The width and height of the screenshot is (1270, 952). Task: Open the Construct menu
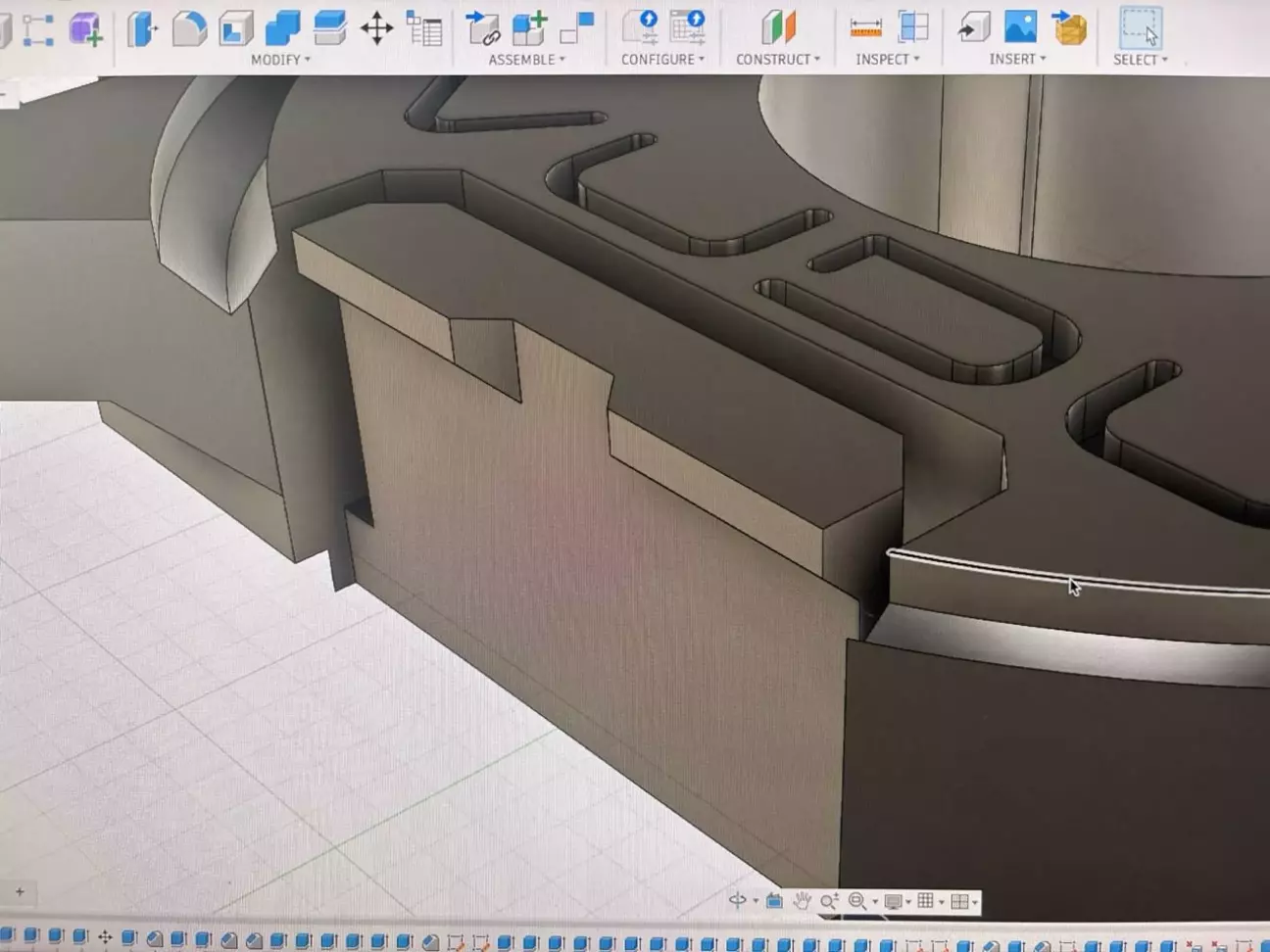coord(778,60)
